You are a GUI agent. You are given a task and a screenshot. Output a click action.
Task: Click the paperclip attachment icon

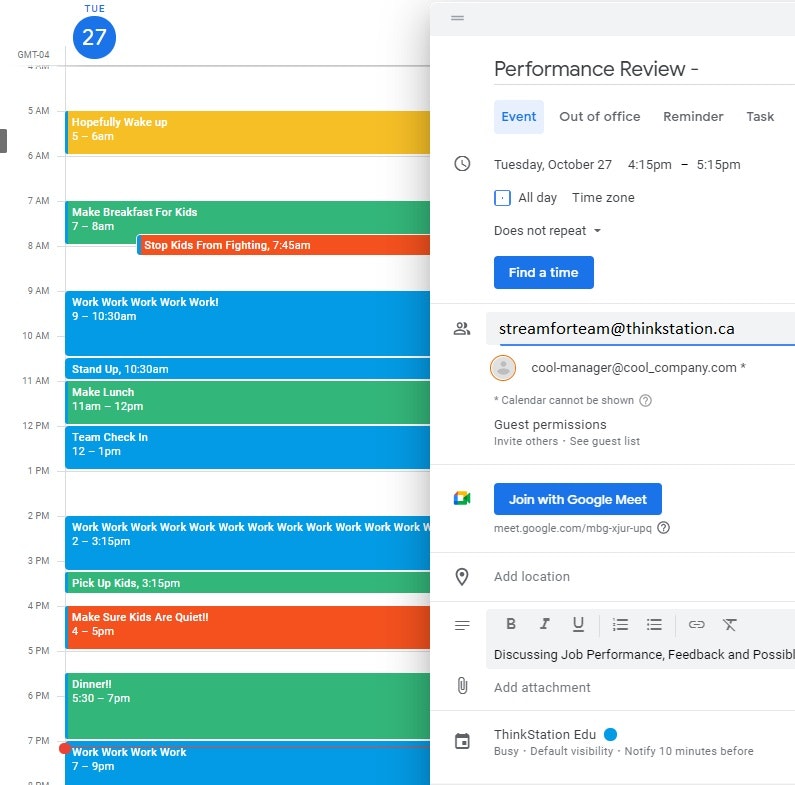(x=462, y=686)
